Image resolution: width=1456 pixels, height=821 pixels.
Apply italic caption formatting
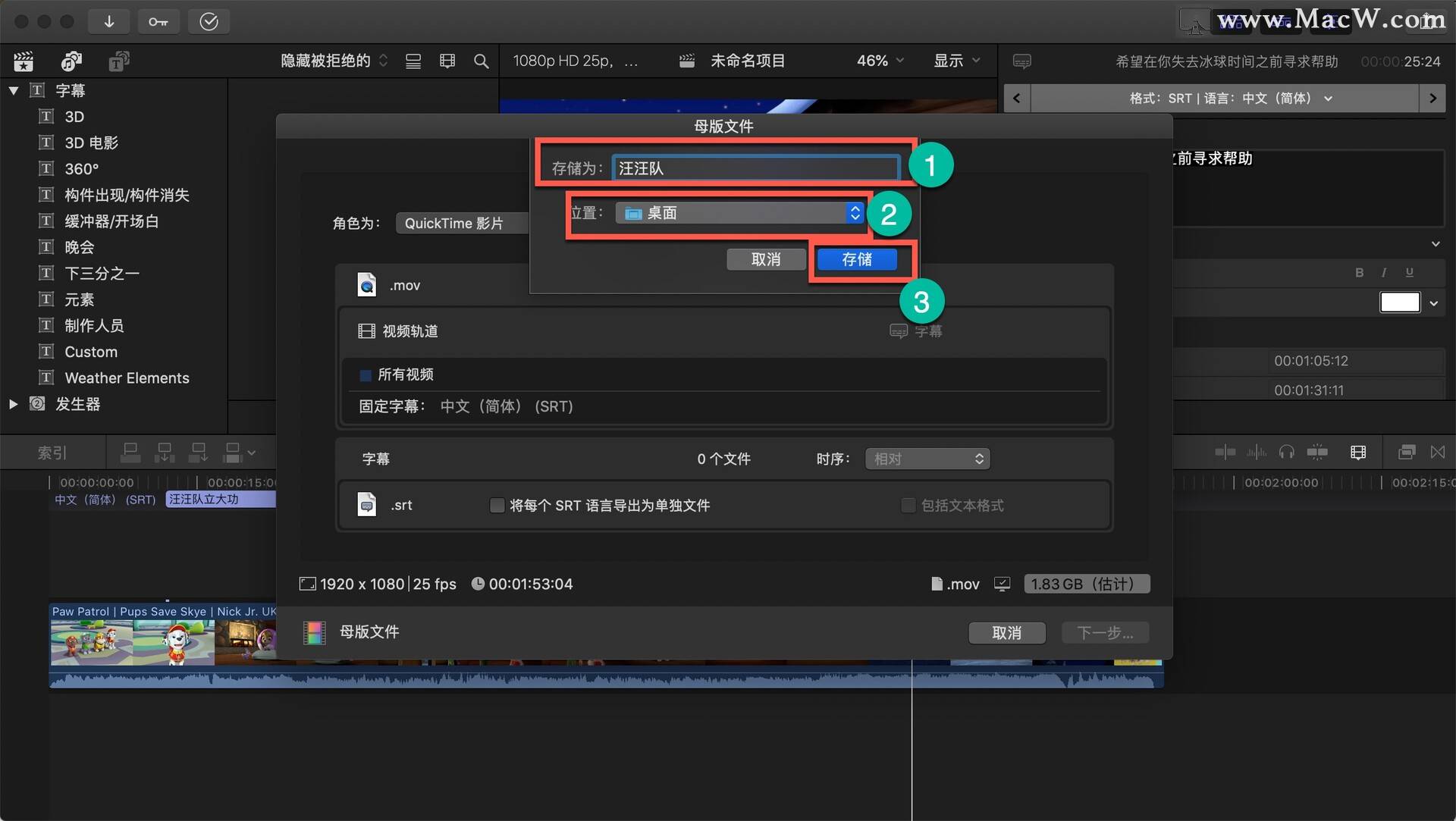(x=1384, y=272)
